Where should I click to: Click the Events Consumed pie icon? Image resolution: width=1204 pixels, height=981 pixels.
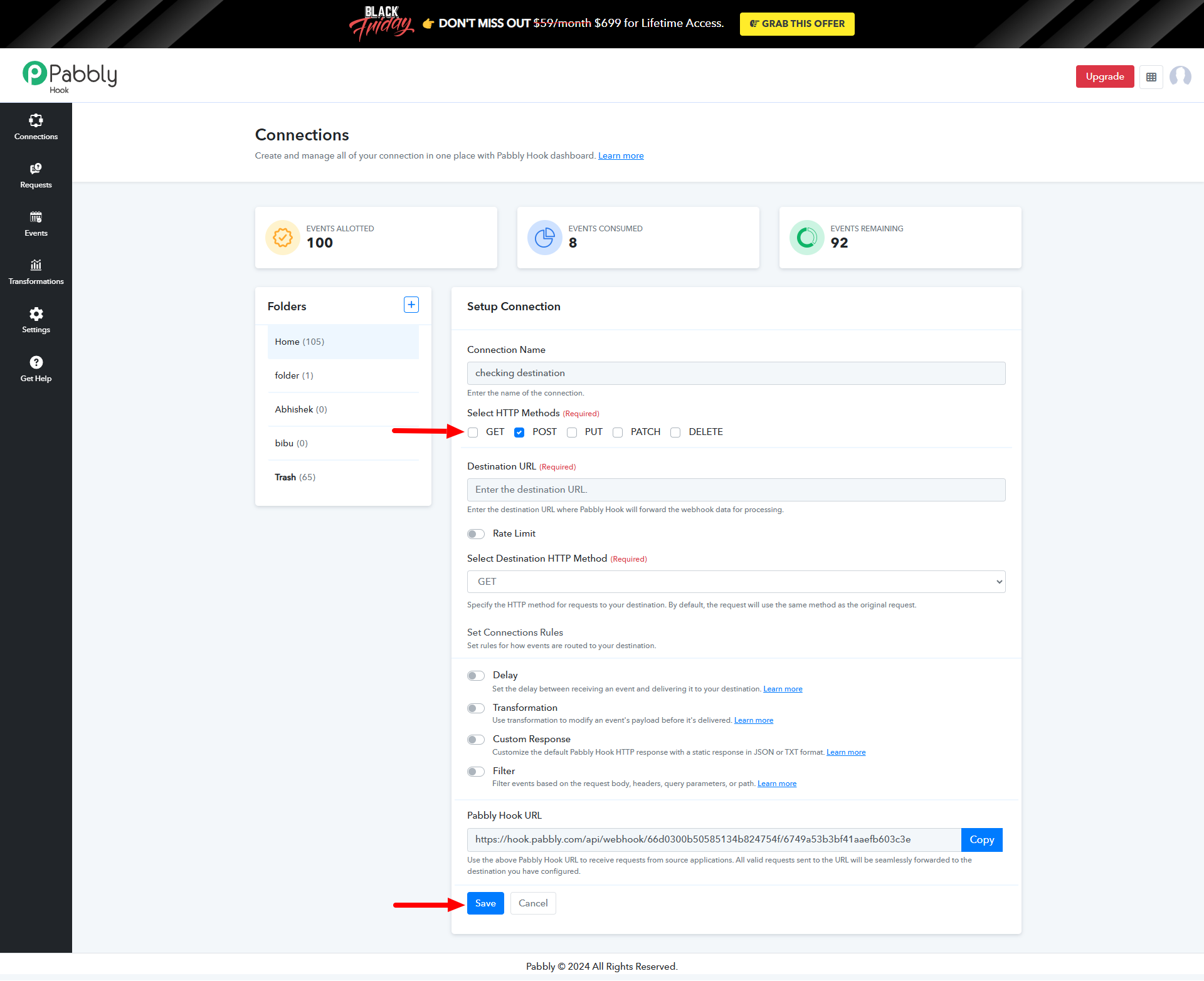click(x=545, y=238)
